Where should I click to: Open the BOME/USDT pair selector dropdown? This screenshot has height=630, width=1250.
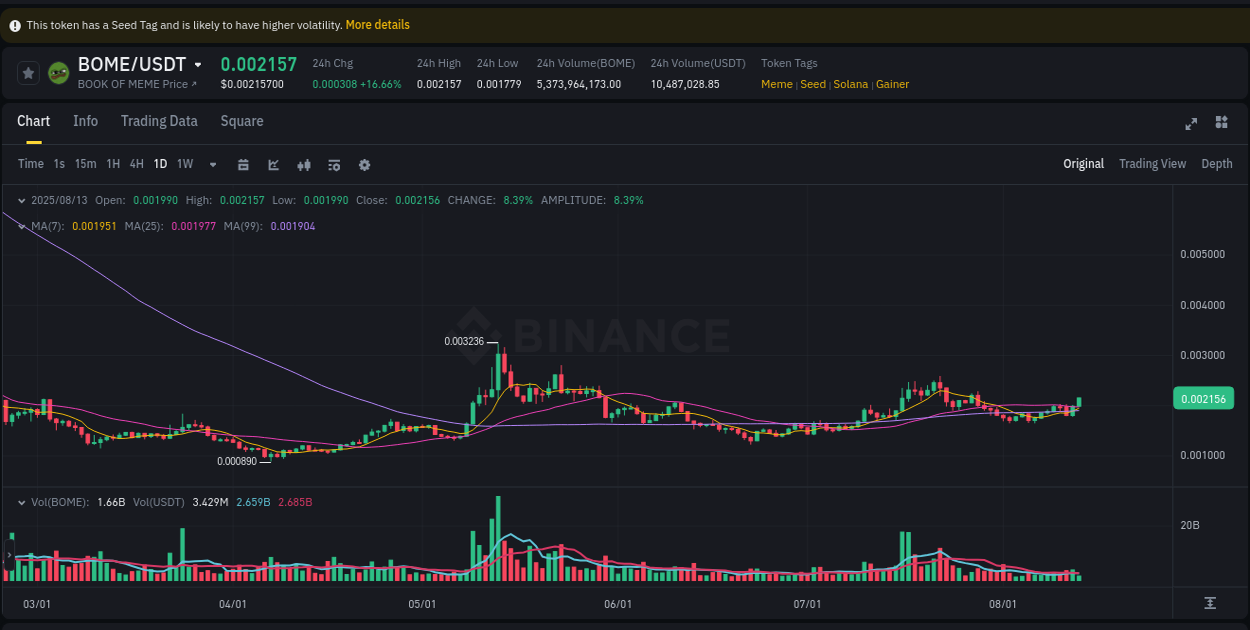click(x=197, y=63)
